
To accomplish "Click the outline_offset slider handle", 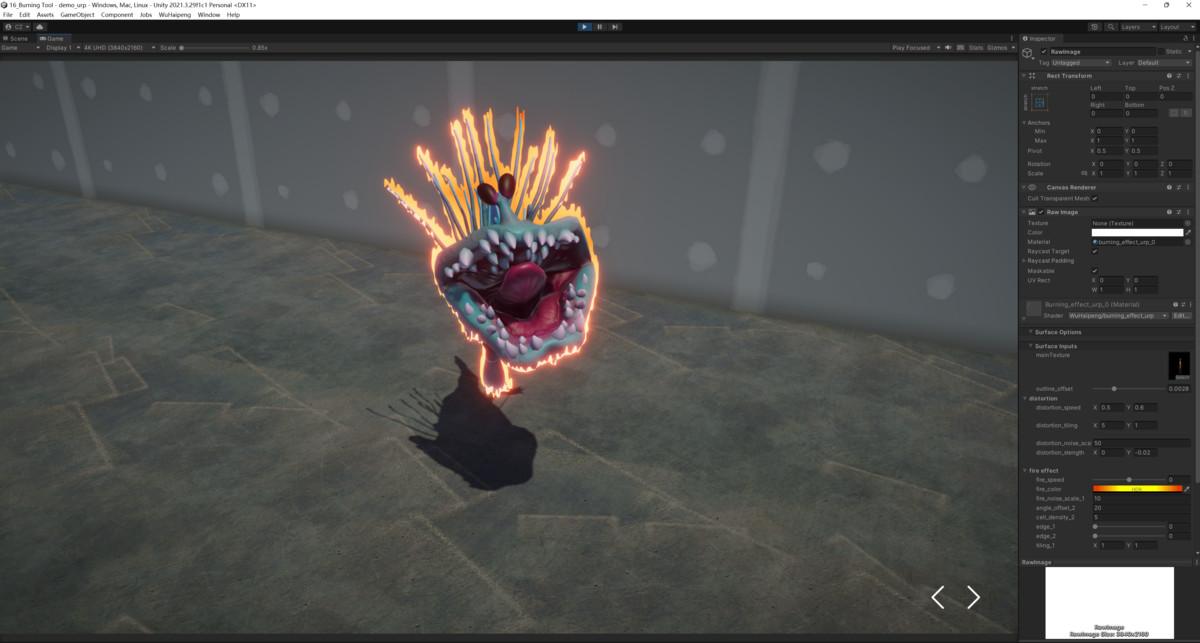I will pyautogui.click(x=1114, y=388).
